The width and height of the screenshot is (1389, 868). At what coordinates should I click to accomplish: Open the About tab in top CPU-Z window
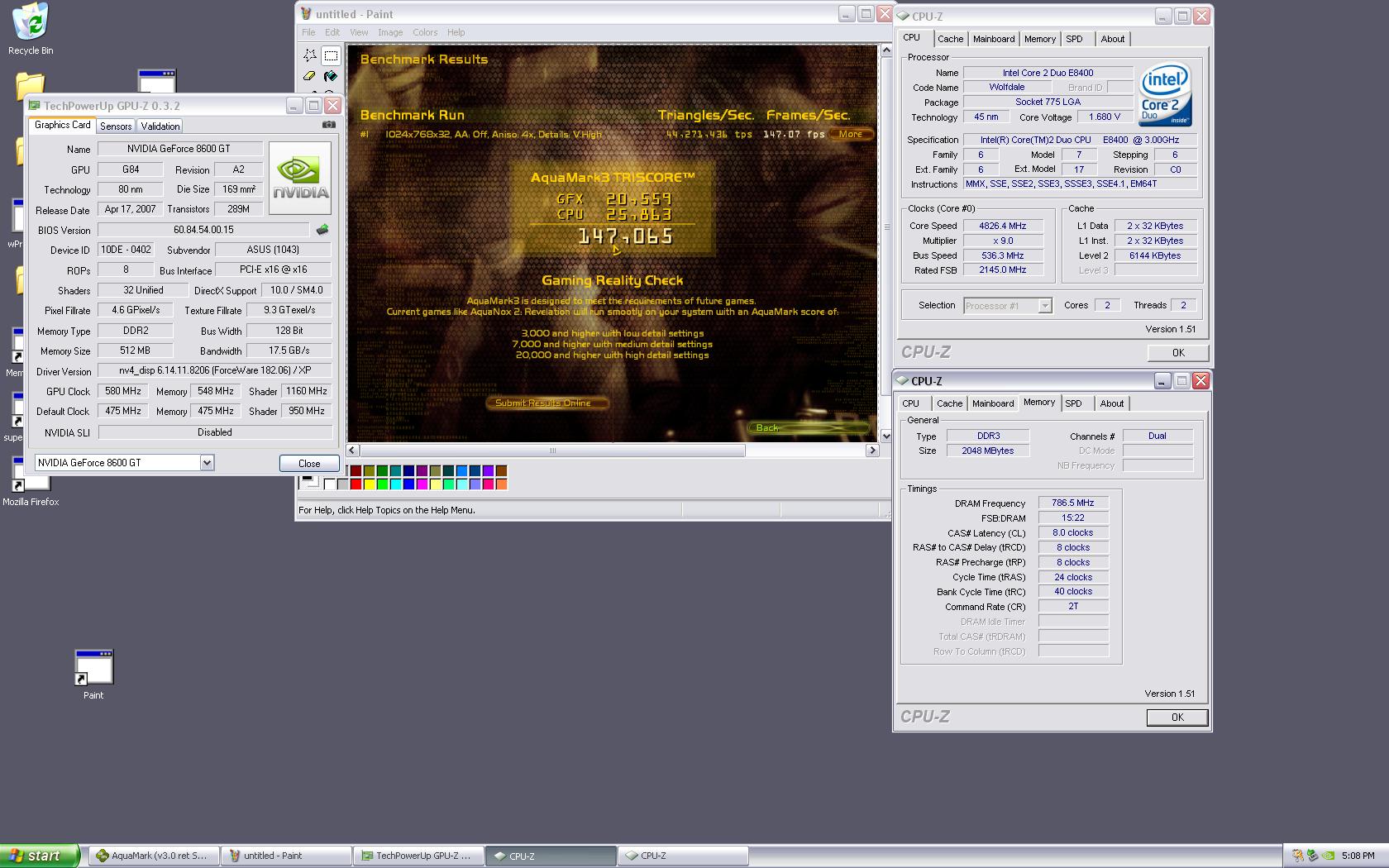(x=1112, y=39)
